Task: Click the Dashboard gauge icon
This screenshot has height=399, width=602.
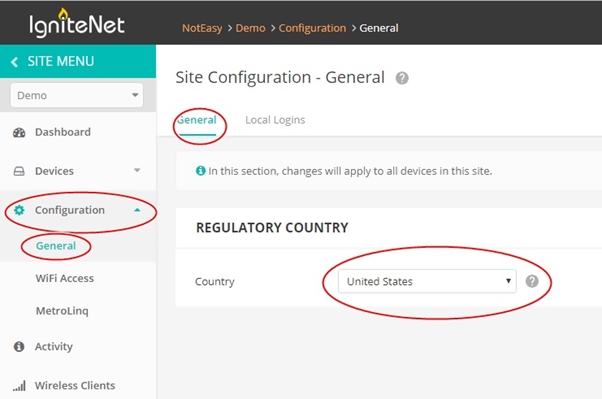Action: coord(19,132)
